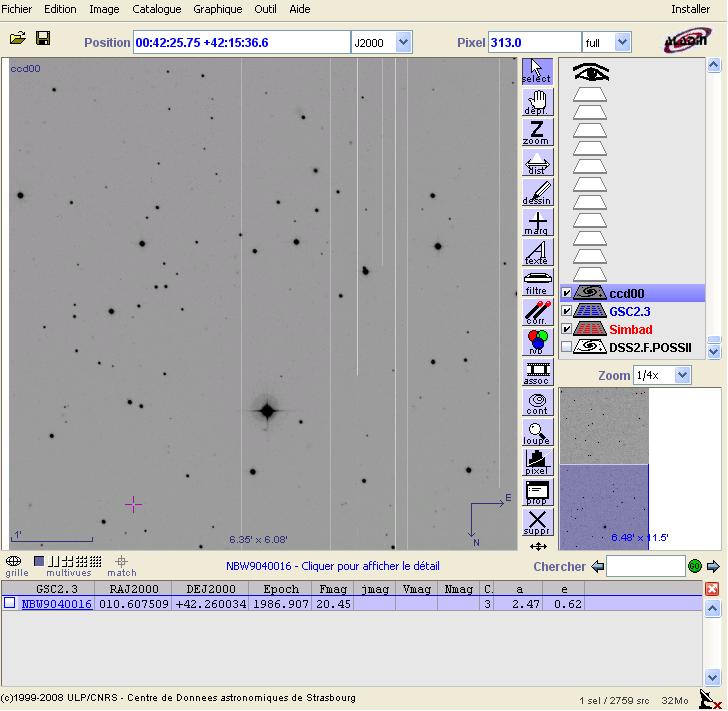Open the Outil menu
The height and width of the screenshot is (711, 728).
pyautogui.click(x=265, y=9)
